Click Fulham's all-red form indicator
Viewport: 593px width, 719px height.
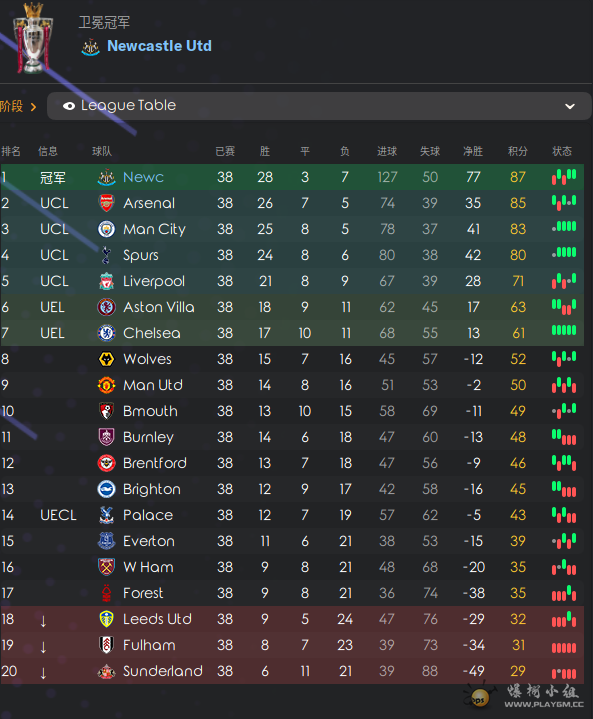click(564, 647)
